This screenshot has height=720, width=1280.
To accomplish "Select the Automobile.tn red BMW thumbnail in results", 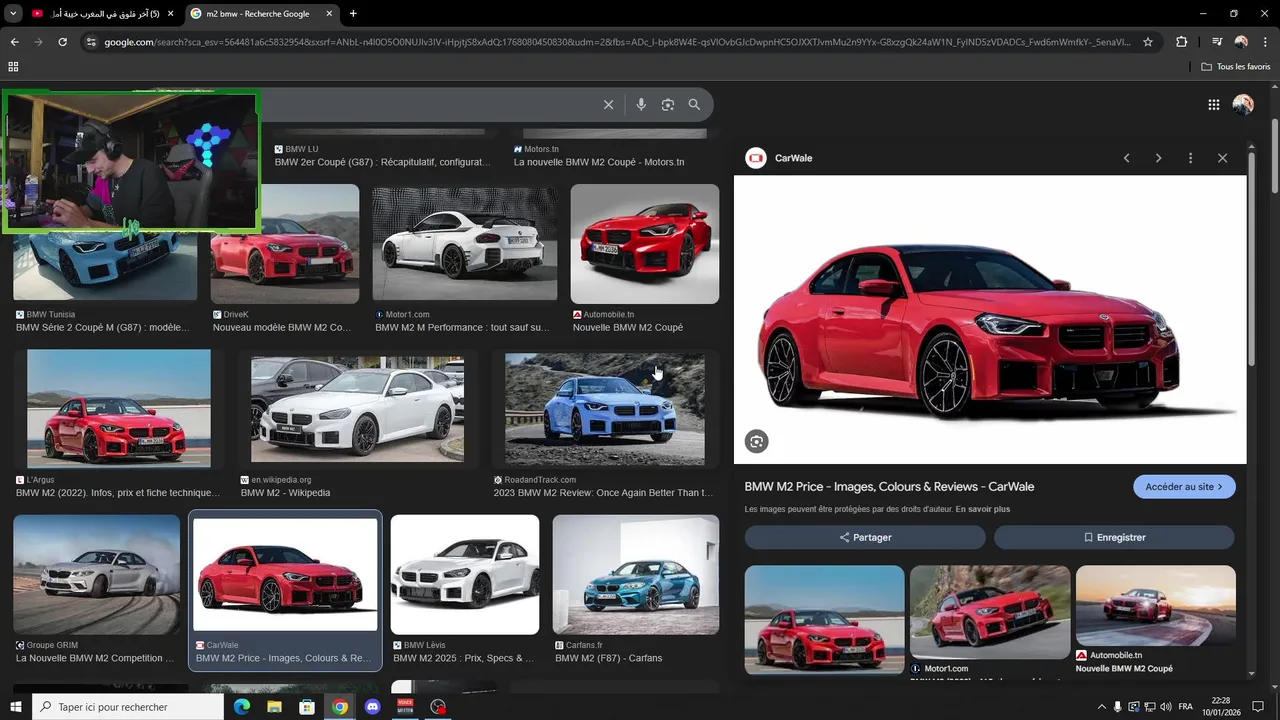I will (645, 243).
